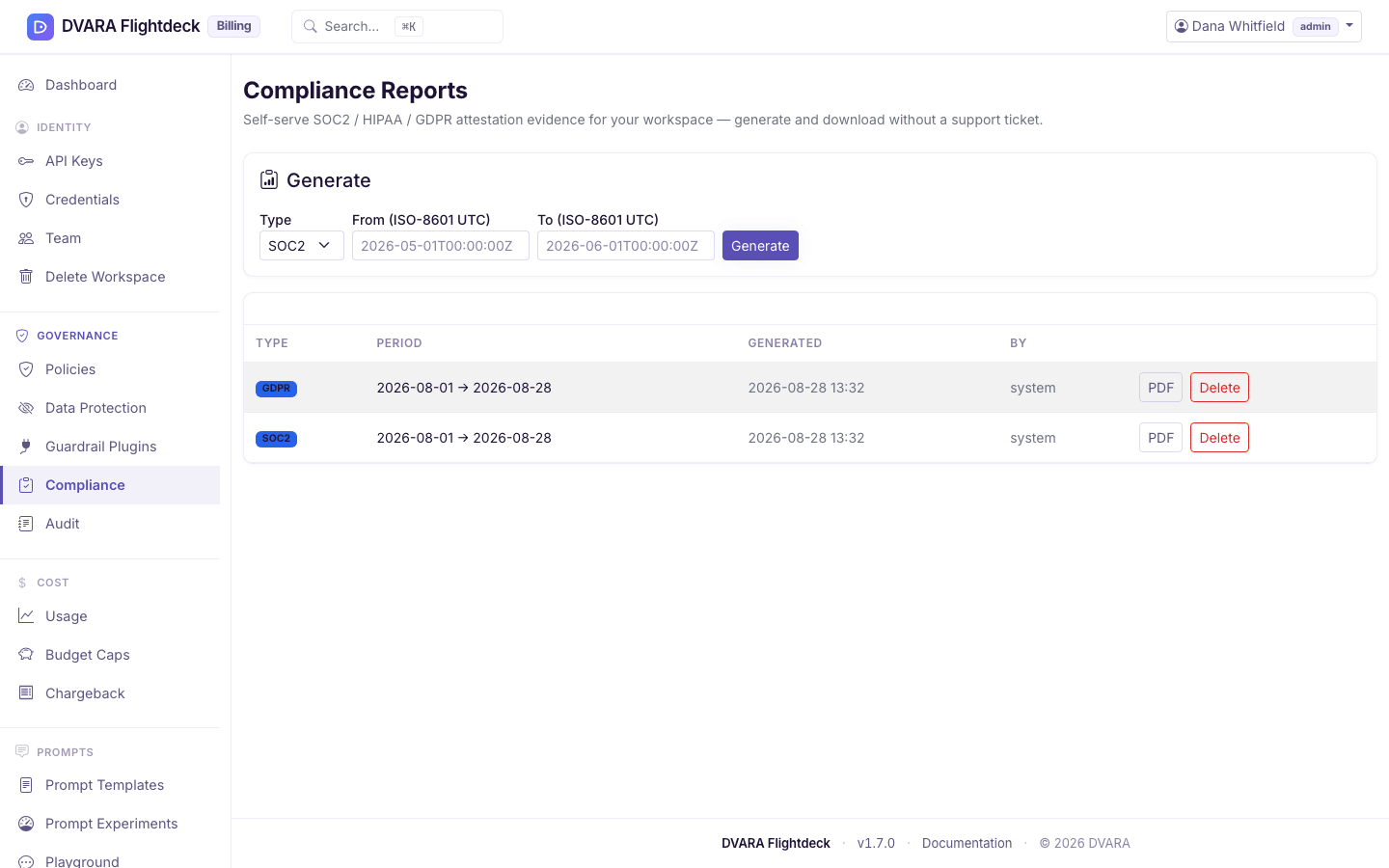This screenshot has height=868, width=1389.
Task: Click the From ISO-8601 date field
Action: [x=440, y=246]
